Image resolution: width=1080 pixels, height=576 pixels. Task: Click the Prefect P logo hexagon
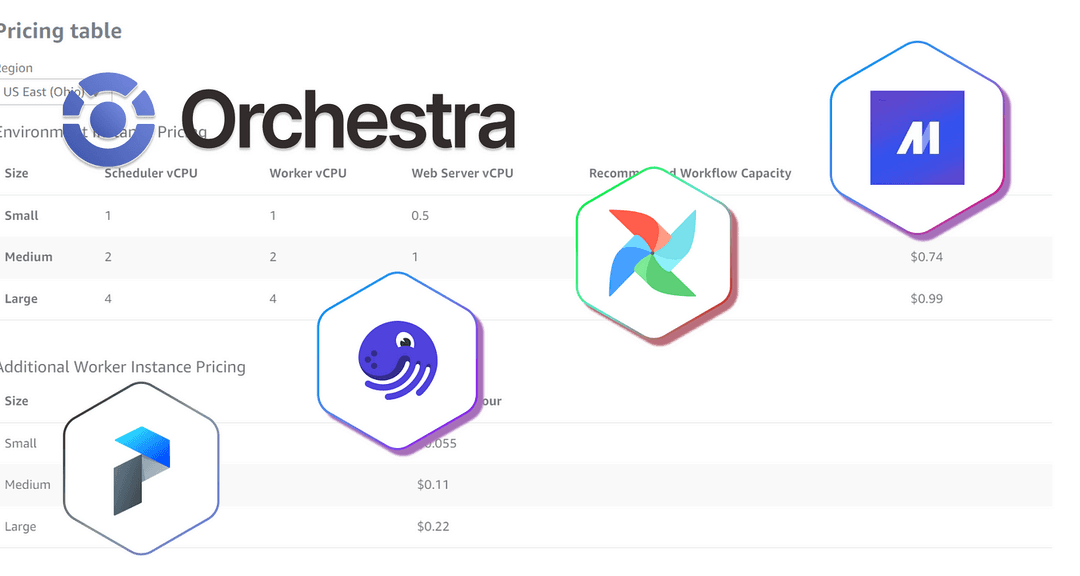tap(141, 469)
